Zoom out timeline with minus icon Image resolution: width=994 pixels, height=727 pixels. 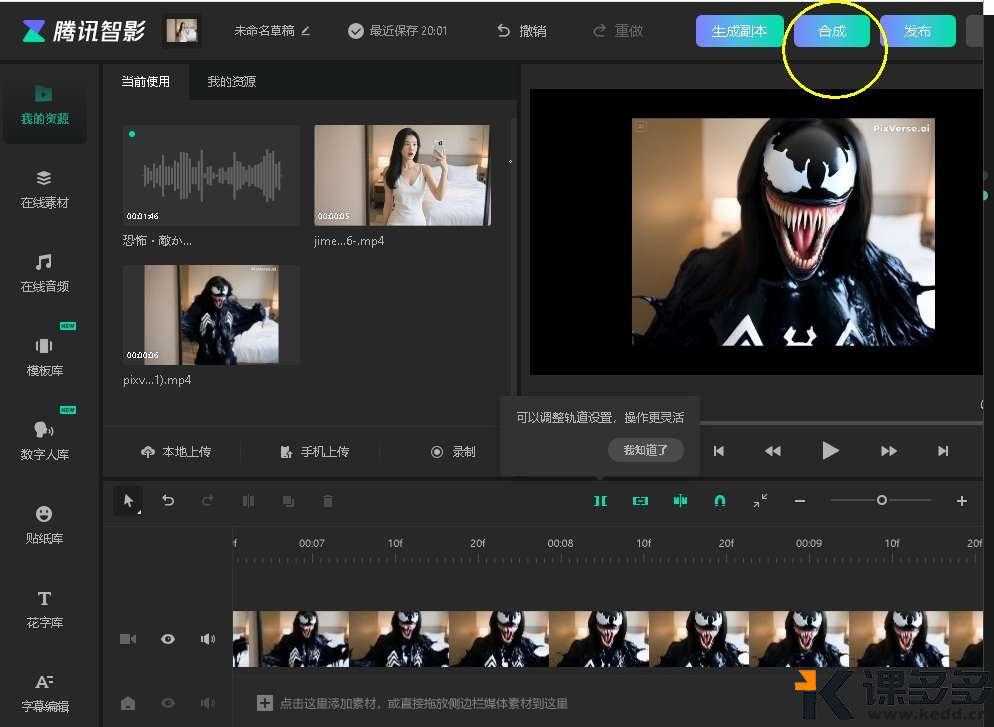tap(800, 501)
